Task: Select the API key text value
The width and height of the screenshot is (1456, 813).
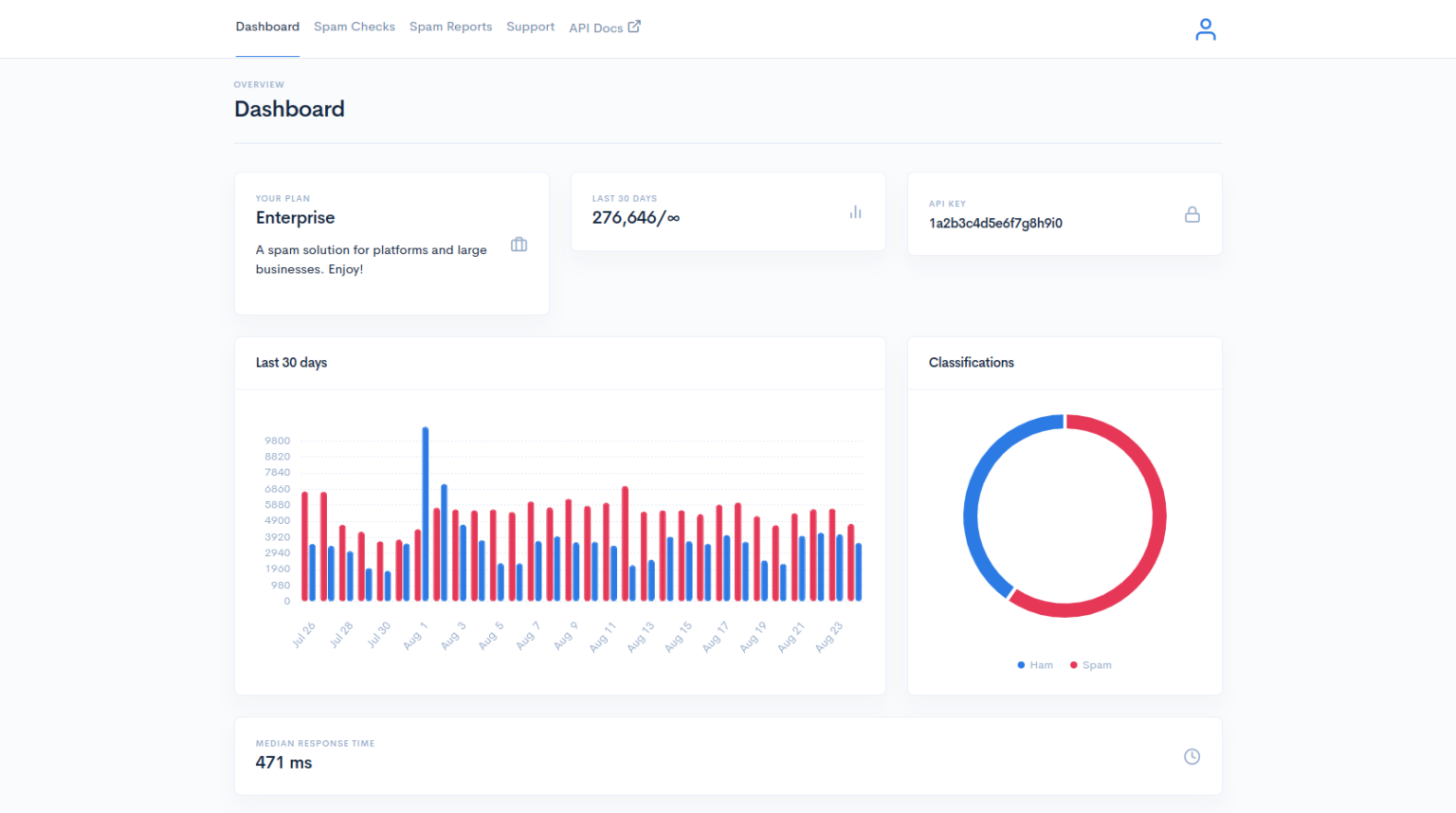Action: click(995, 224)
